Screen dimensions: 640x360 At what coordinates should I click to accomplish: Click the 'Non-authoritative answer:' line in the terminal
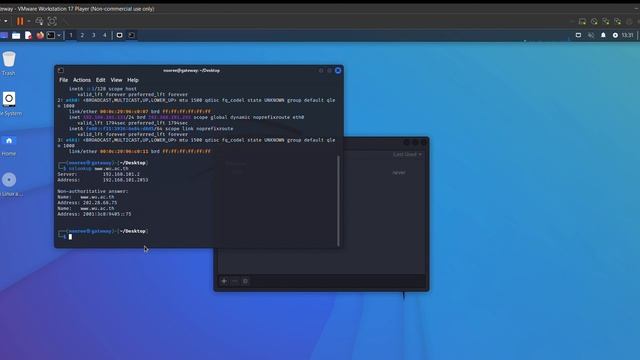(93, 191)
